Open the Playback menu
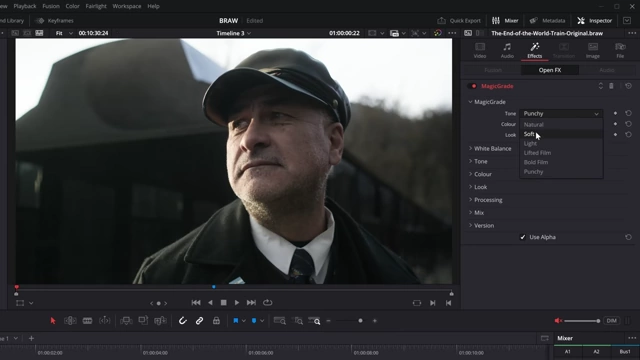The width and height of the screenshot is (640, 360). (24, 6)
